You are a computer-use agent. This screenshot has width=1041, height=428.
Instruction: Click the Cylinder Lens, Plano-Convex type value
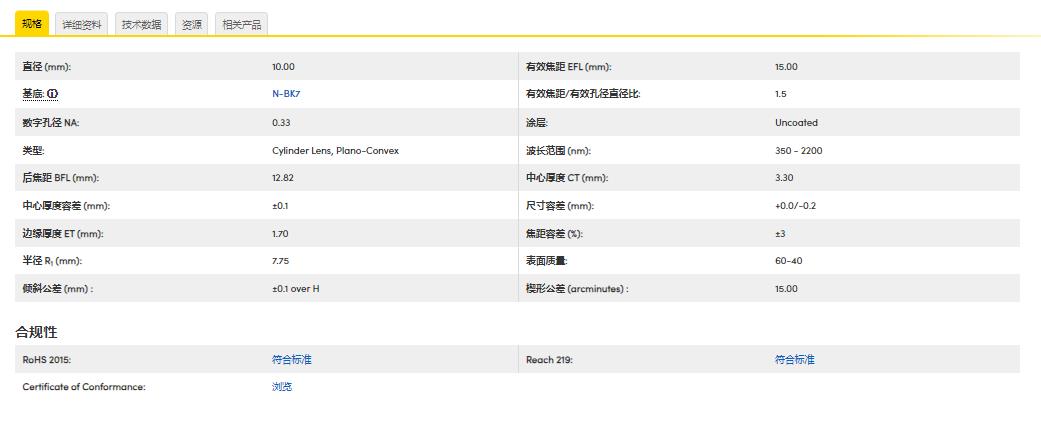point(335,151)
